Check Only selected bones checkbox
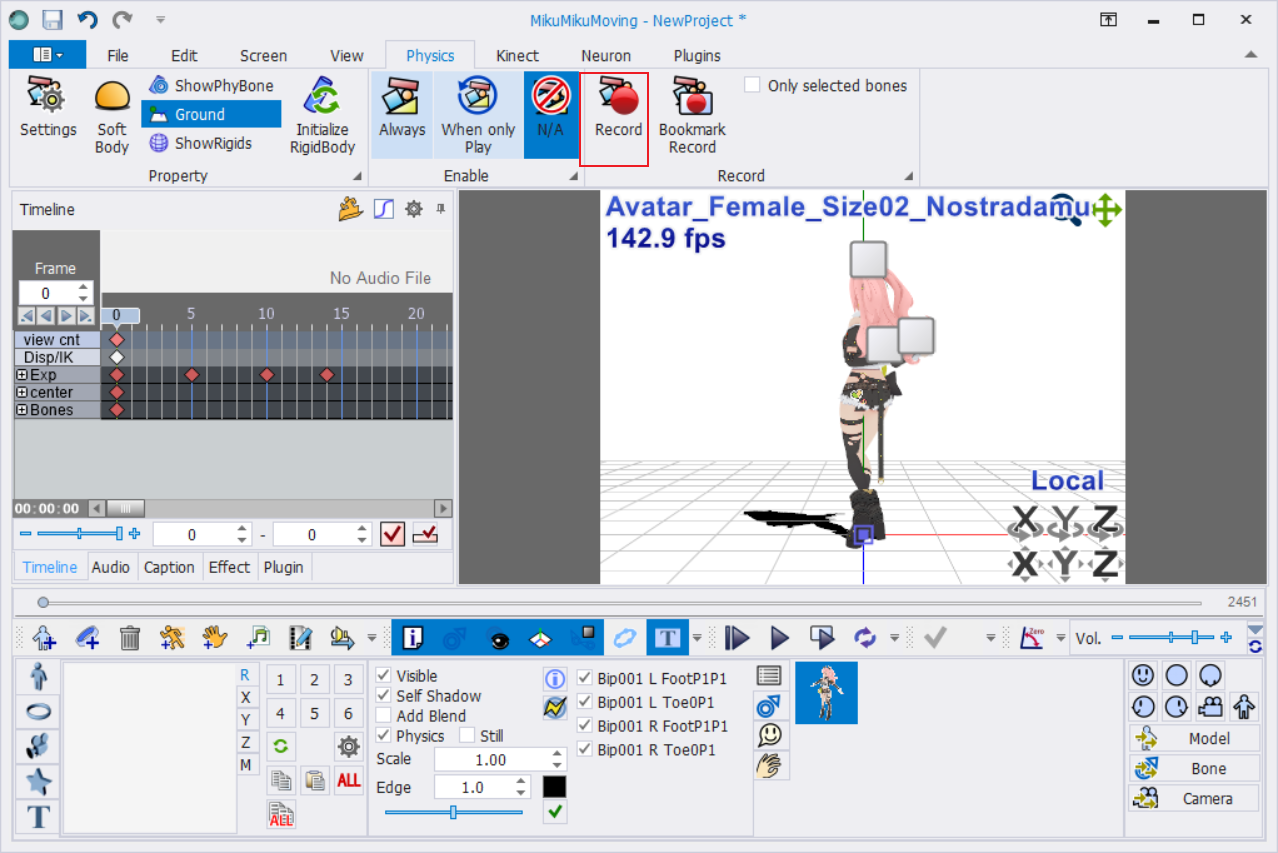The image size is (1278, 853). 753,86
